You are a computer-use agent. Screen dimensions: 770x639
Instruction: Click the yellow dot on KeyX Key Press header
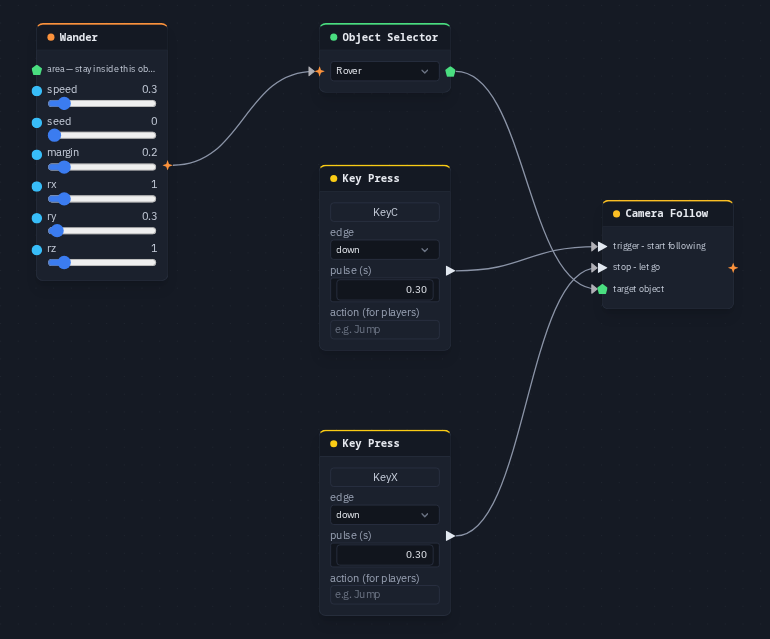(x=333, y=444)
